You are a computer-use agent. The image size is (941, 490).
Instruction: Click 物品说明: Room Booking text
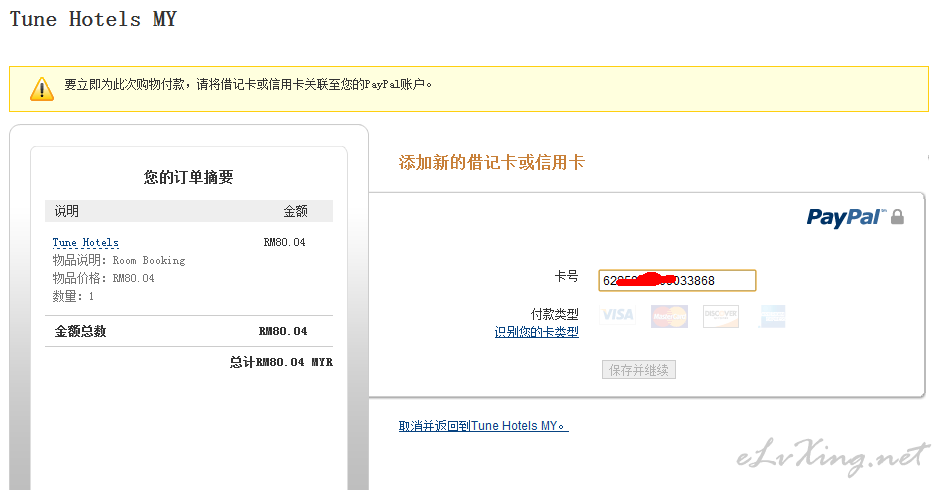[x=119, y=261]
